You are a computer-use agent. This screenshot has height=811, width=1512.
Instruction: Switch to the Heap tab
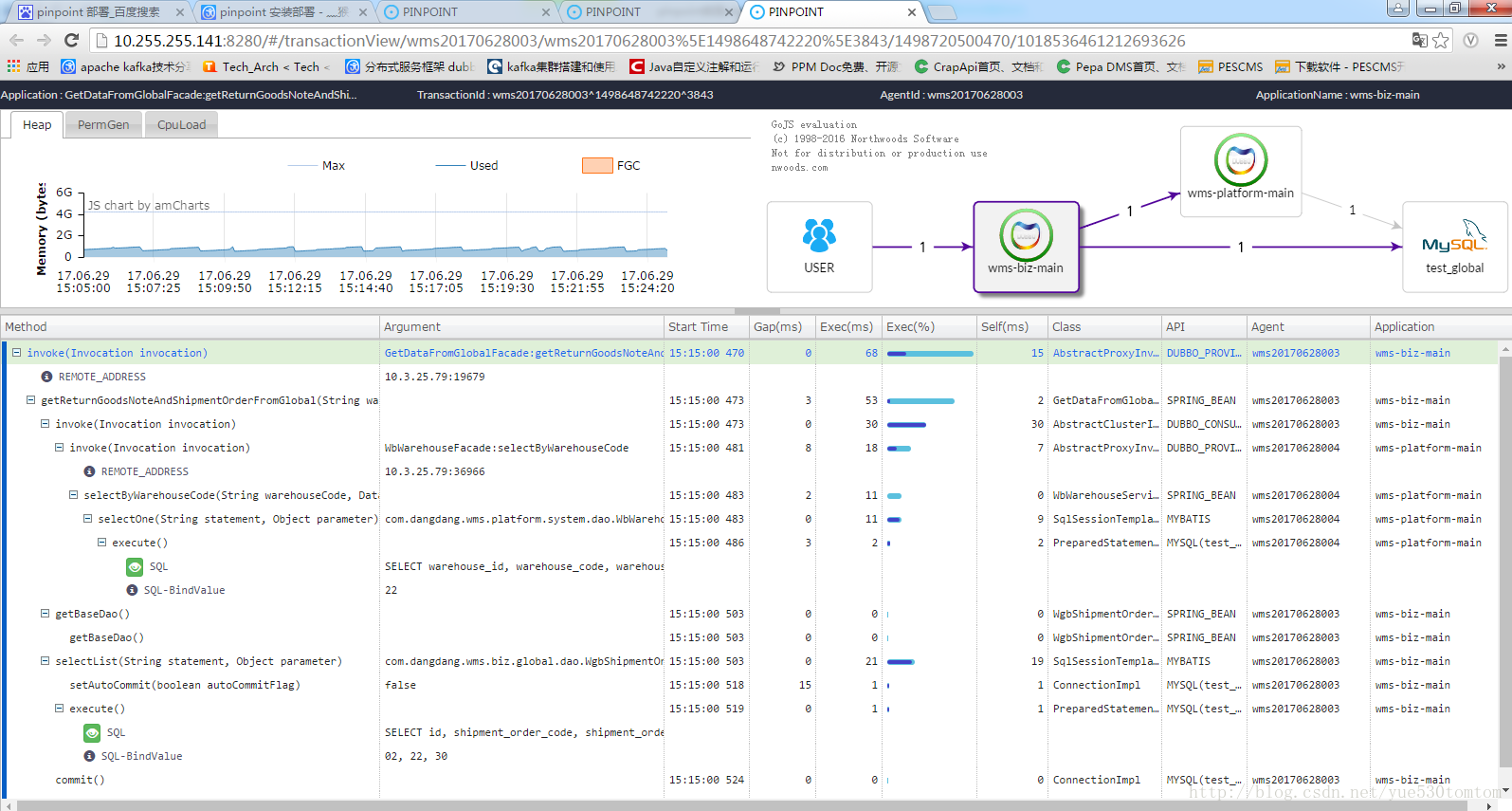(37, 125)
